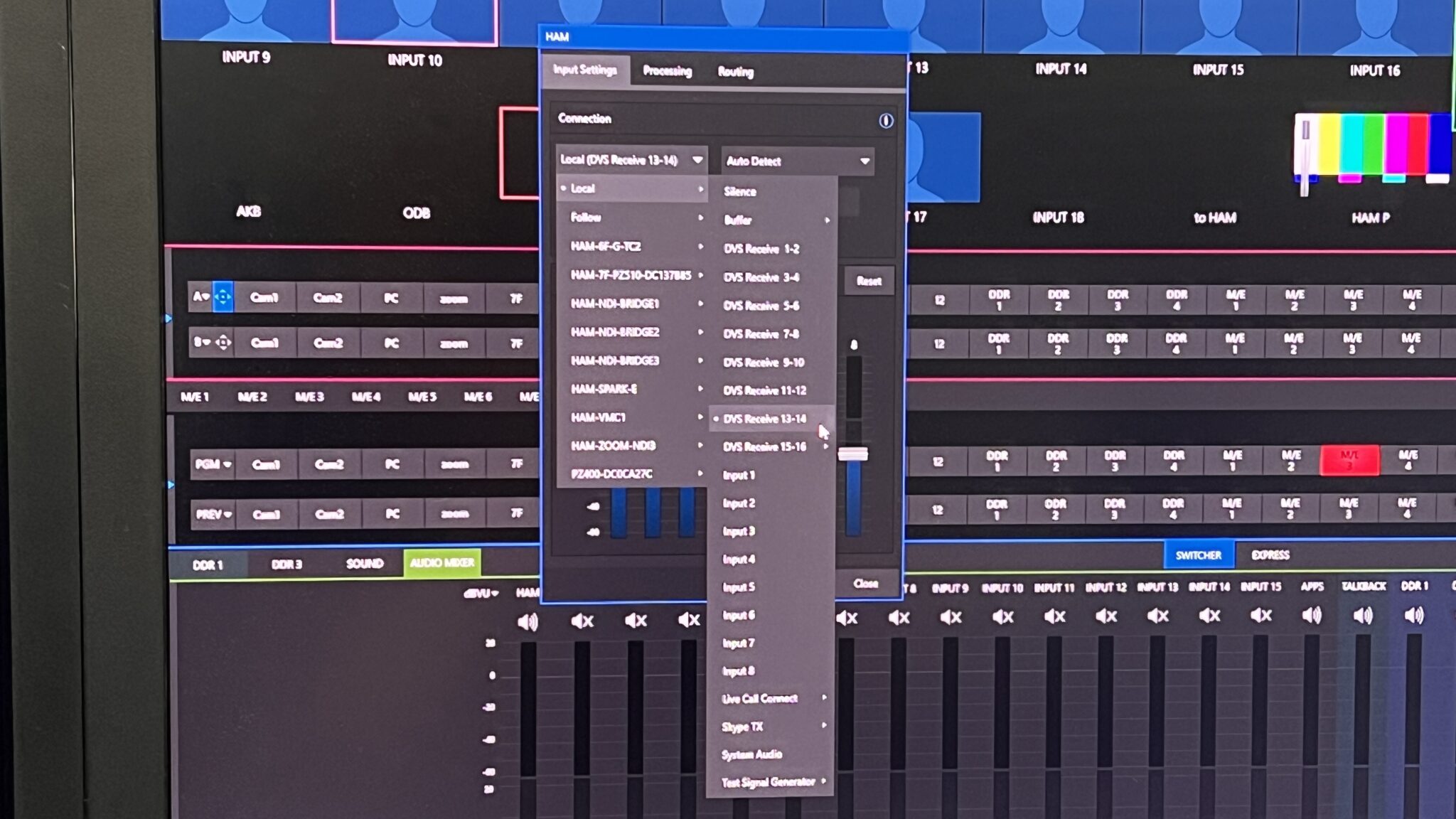Switch to the Processing tab

click(668, 72)
